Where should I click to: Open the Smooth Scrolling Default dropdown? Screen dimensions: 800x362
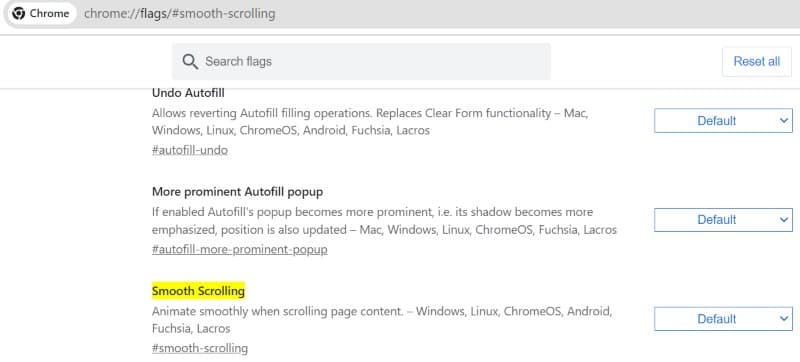723,319
